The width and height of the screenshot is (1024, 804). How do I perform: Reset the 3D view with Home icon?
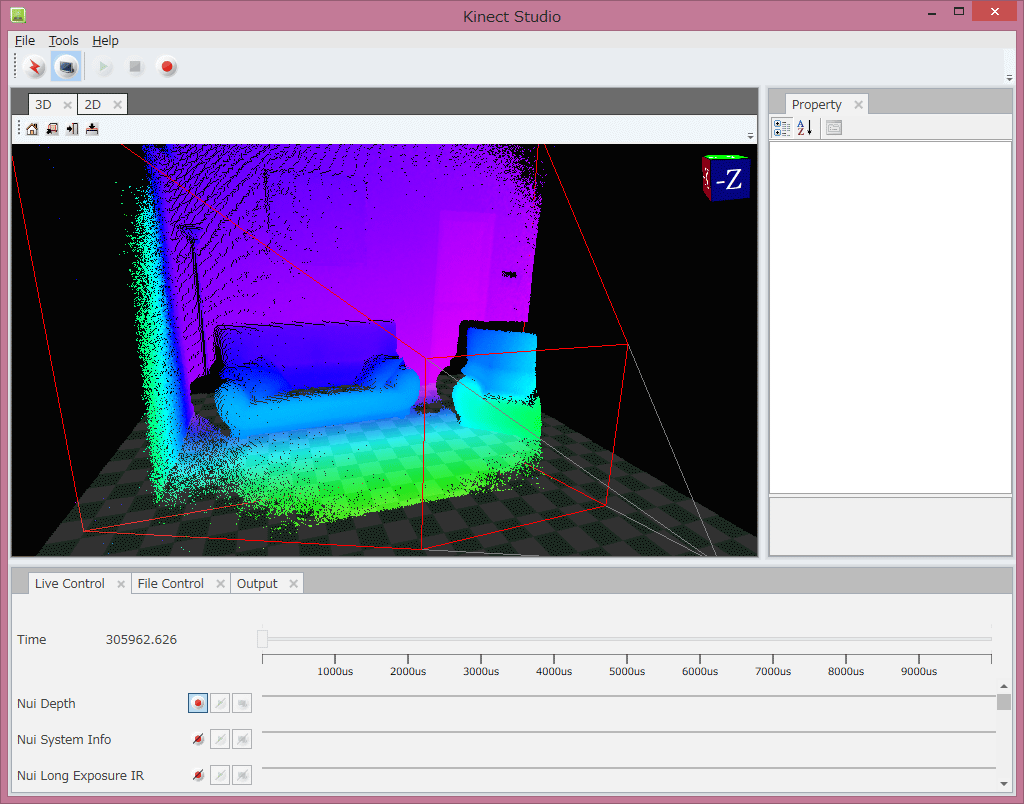32,129
